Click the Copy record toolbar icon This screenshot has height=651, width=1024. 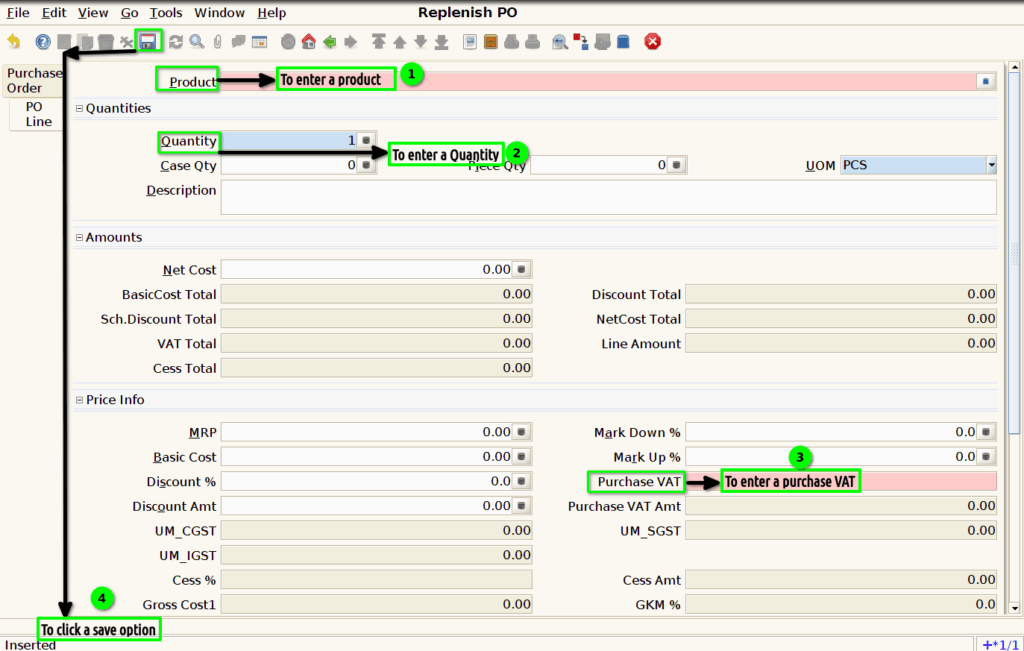click(85, 42)
